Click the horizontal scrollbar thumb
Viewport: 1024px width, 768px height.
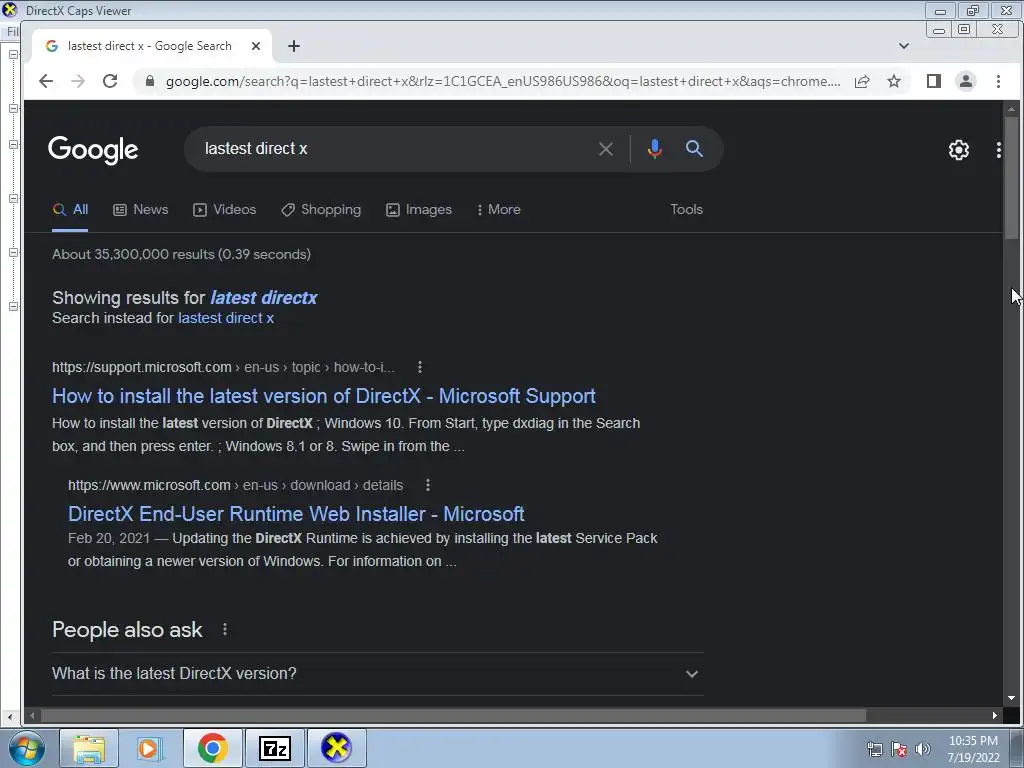click(x=454, y=715)
